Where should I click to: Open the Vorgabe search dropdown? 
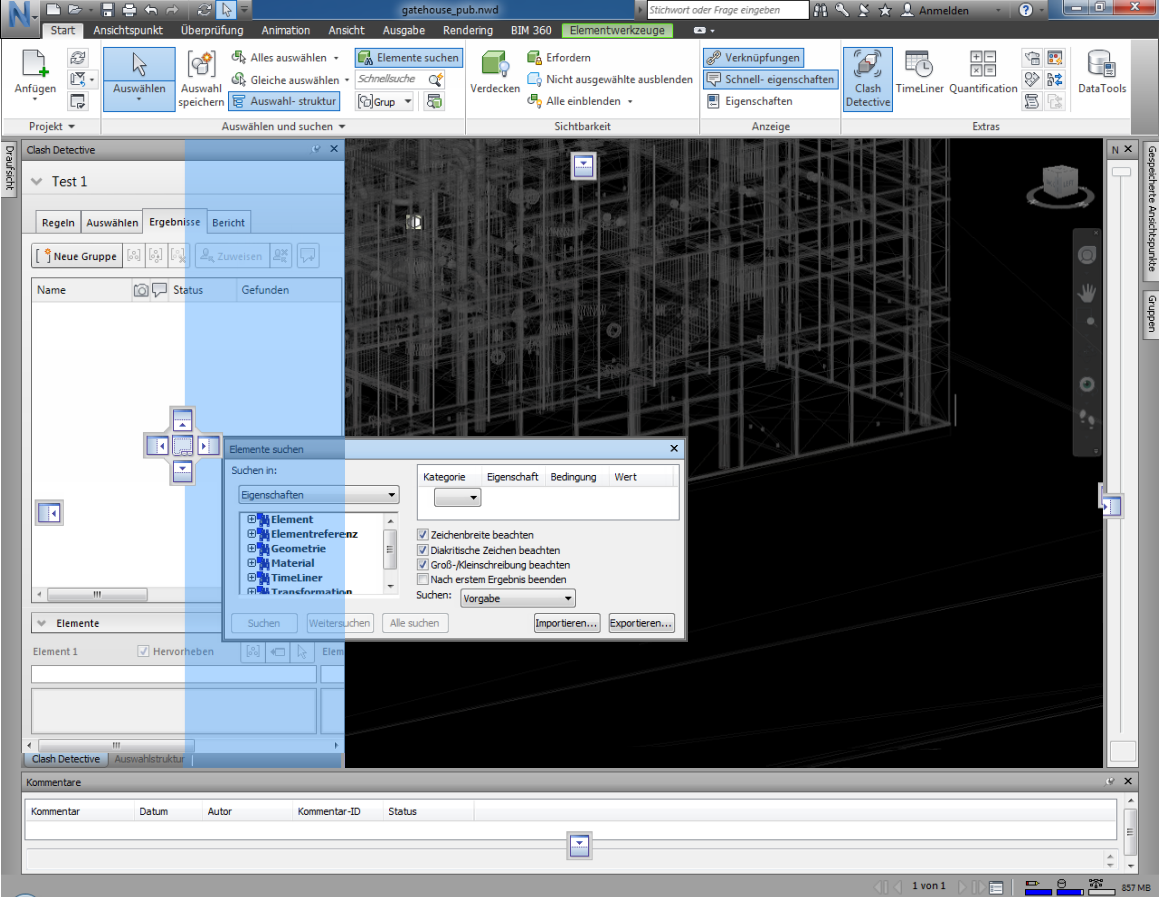[x=517, y=598]
